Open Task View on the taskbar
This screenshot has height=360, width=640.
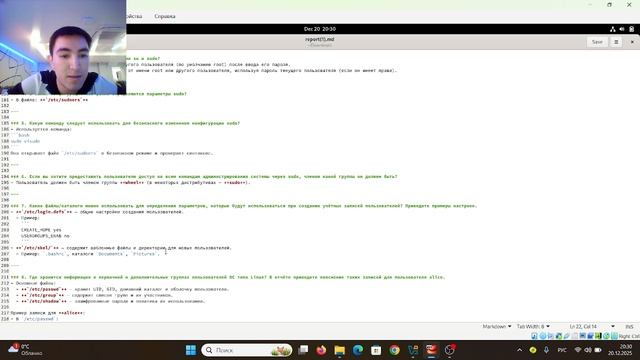[x=303, y=350]
